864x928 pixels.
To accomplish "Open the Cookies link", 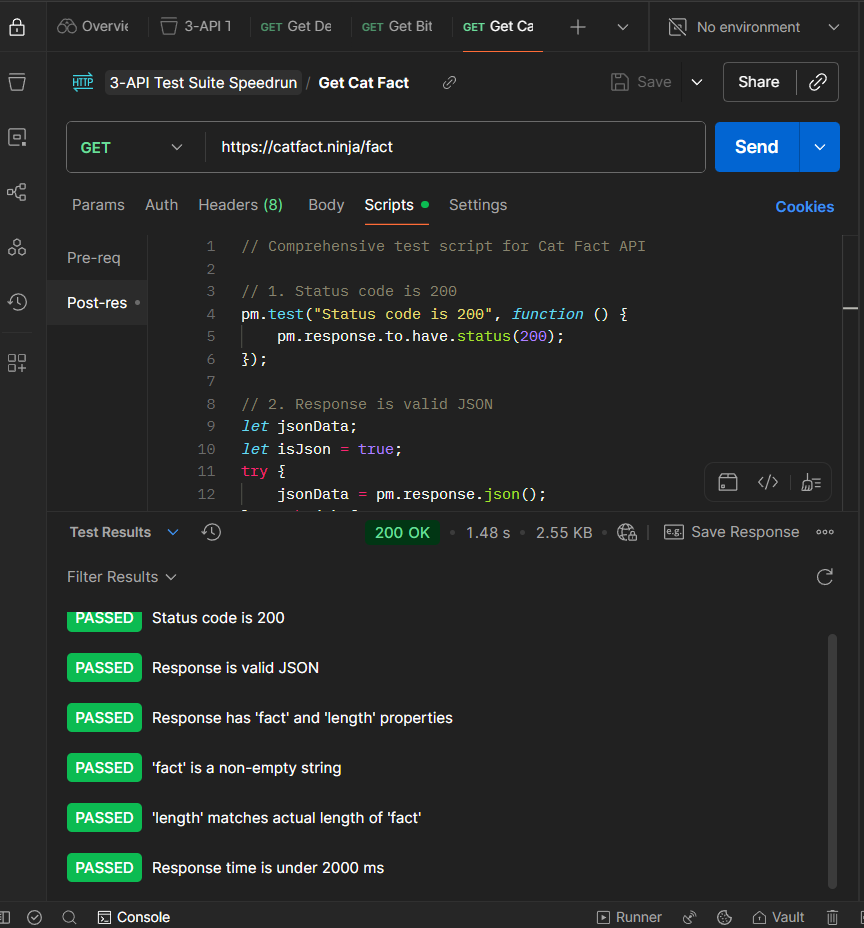I will (x=804, y=207).
